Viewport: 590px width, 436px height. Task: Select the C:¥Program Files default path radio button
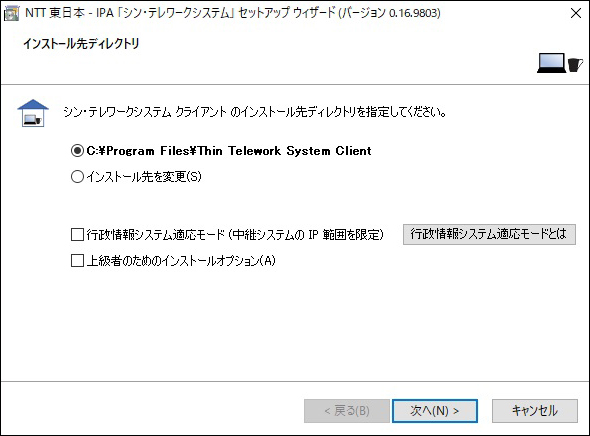click(77, 151)
